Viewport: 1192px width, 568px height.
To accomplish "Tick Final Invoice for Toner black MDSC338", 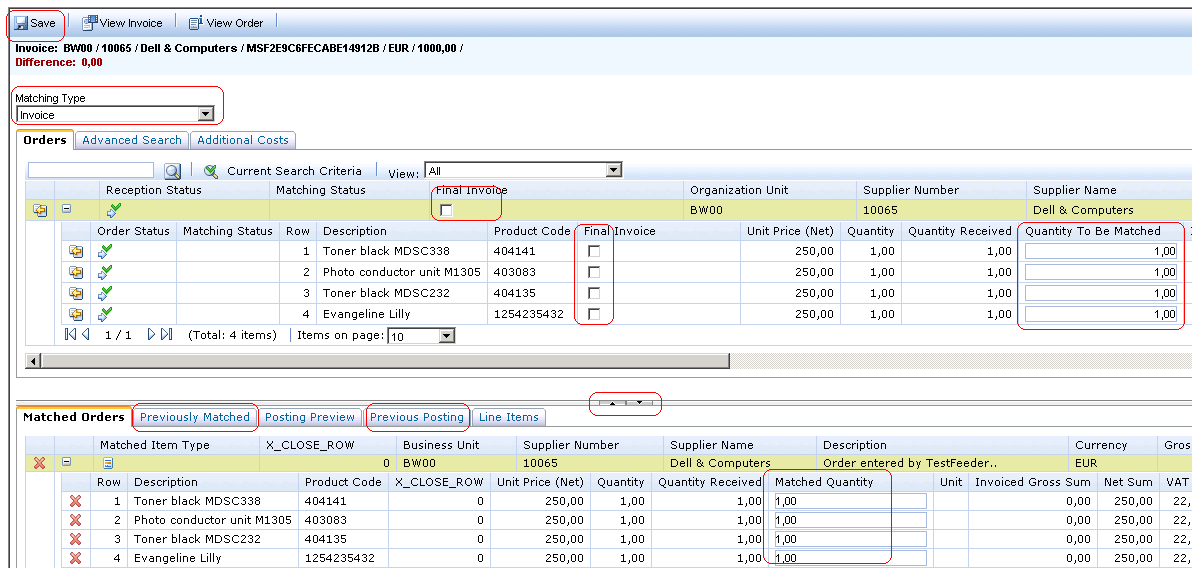I will point(594,251).
